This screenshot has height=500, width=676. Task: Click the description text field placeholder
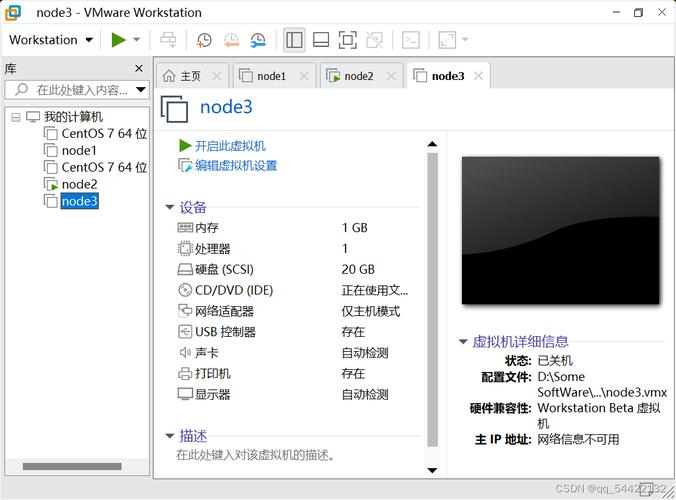(255, 455)
